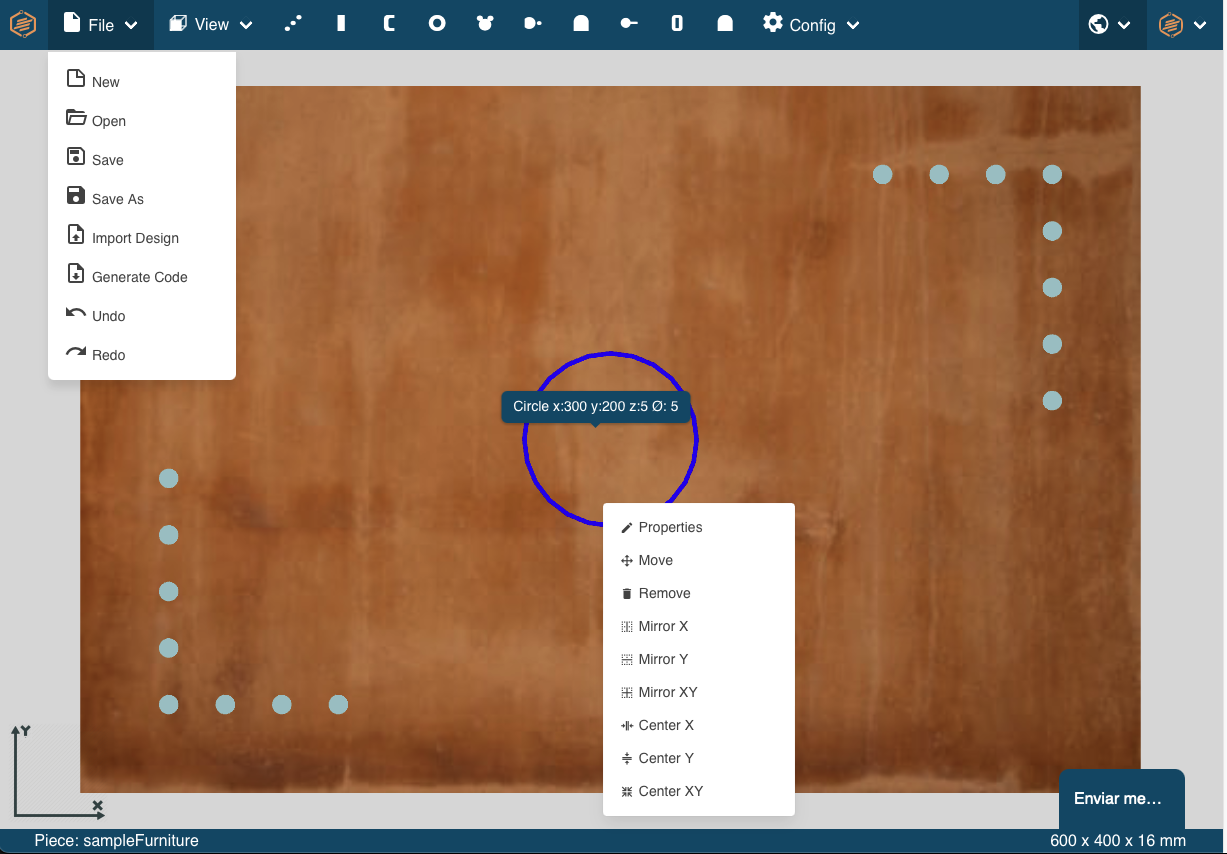The height and width of the screenshot is (854, 1227).
Task: Open the View dropdown menu
Action: pos(210,25)
